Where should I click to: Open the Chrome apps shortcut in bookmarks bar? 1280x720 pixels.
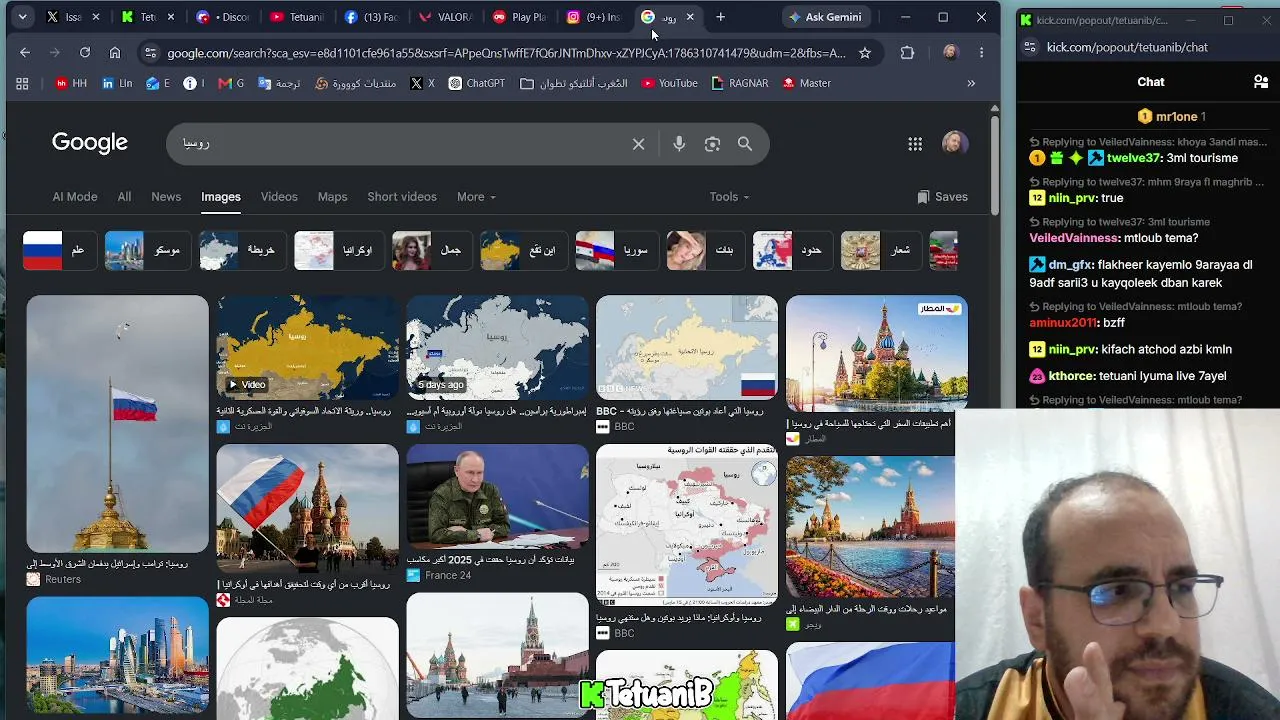tap(22, 83)
